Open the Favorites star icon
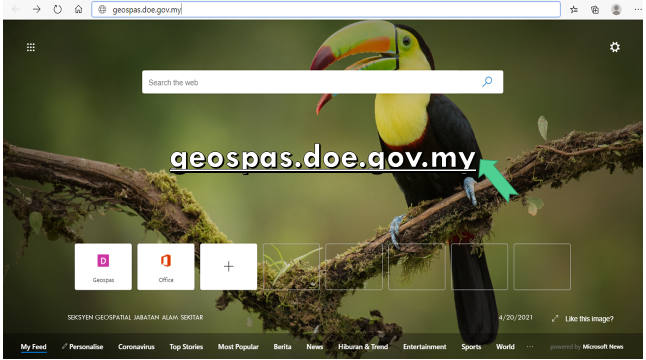The width and height of the screenshot is (646, 360). click(x=574, y=9)
